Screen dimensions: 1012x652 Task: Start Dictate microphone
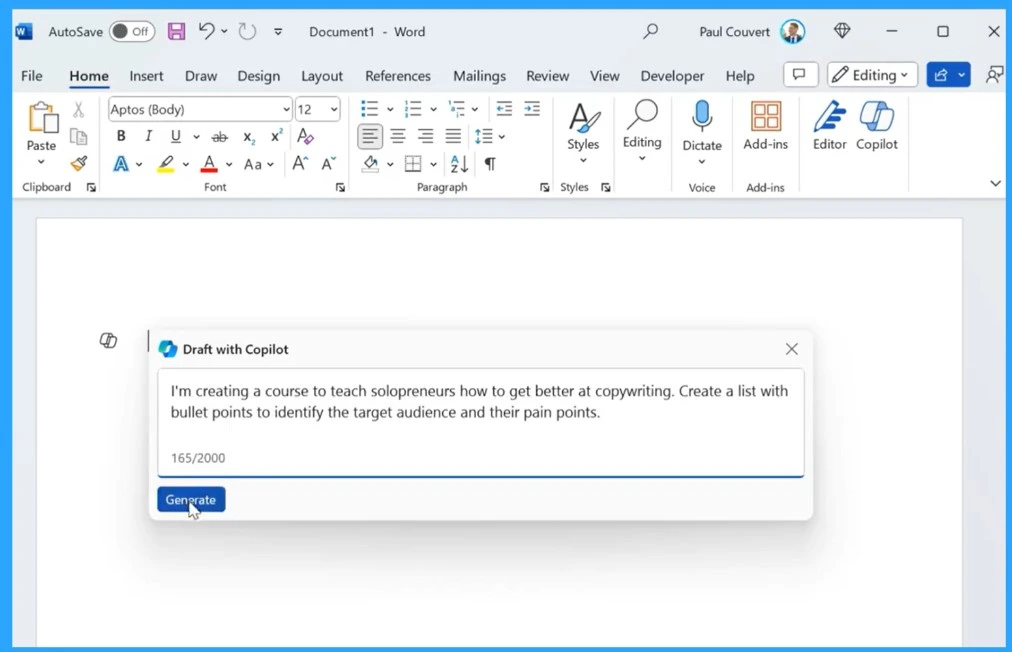702,120
